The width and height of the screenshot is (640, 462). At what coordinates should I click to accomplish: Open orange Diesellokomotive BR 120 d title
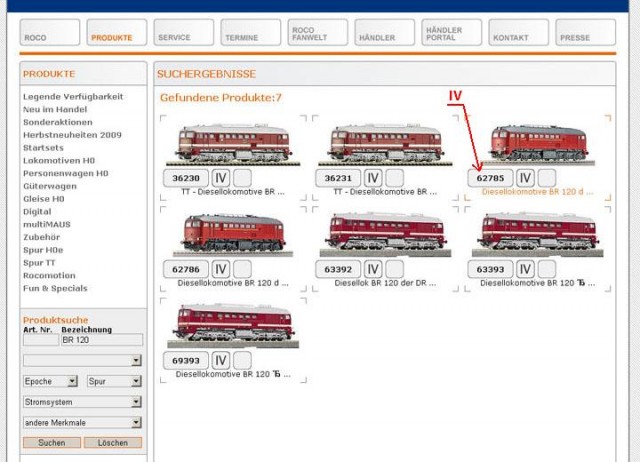point(538,192)
